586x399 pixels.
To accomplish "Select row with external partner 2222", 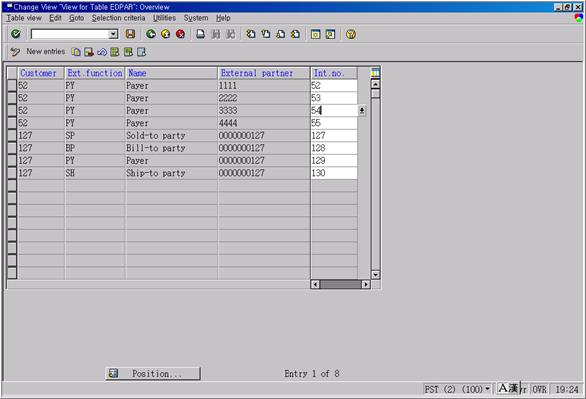I will (x=12, y=98).
